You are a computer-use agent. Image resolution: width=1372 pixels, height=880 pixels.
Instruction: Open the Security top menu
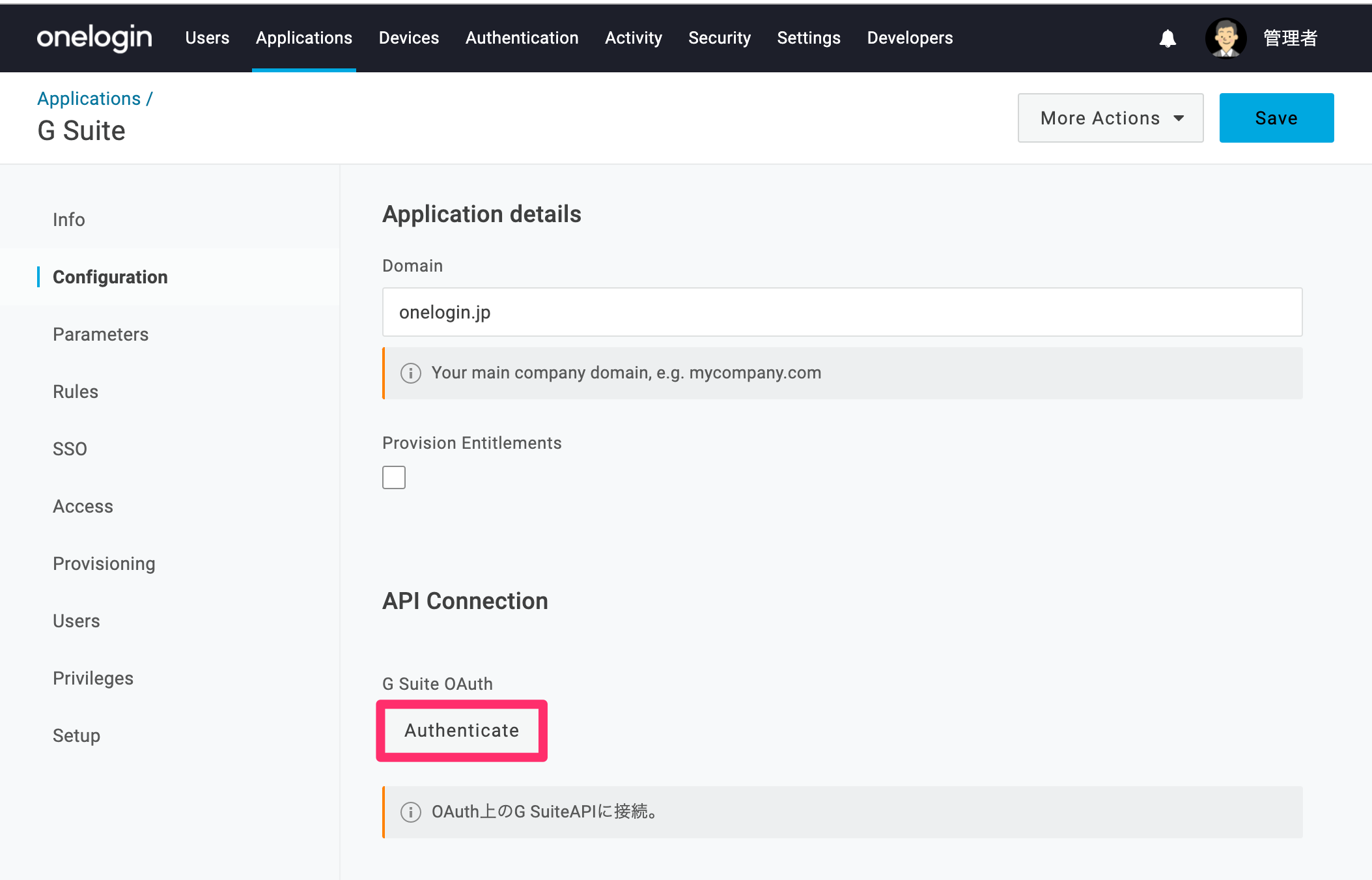pos(720,38)
